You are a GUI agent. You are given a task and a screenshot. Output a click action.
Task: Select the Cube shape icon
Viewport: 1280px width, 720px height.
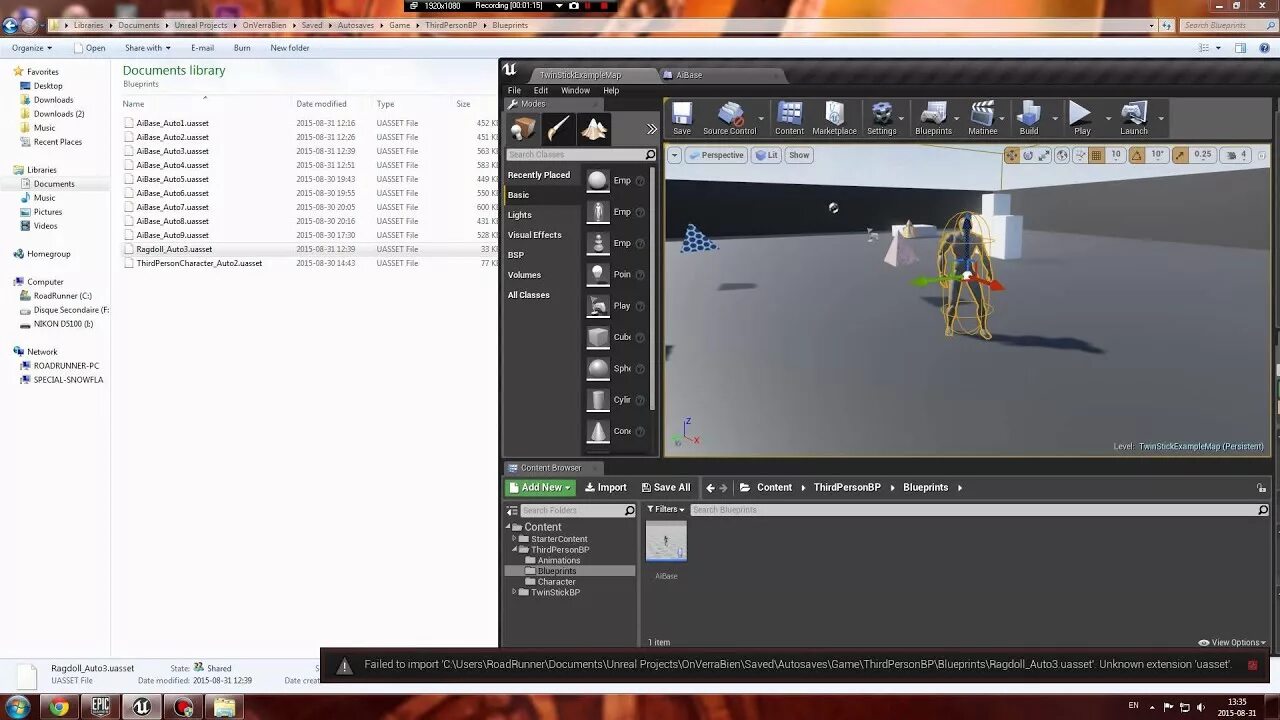597,337
